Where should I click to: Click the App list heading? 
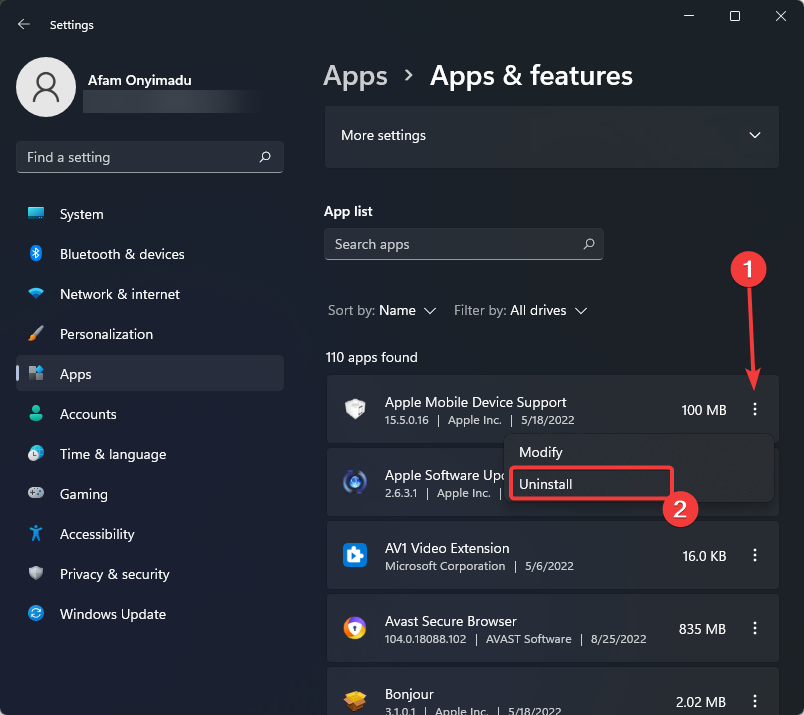[x=348, y=211]
